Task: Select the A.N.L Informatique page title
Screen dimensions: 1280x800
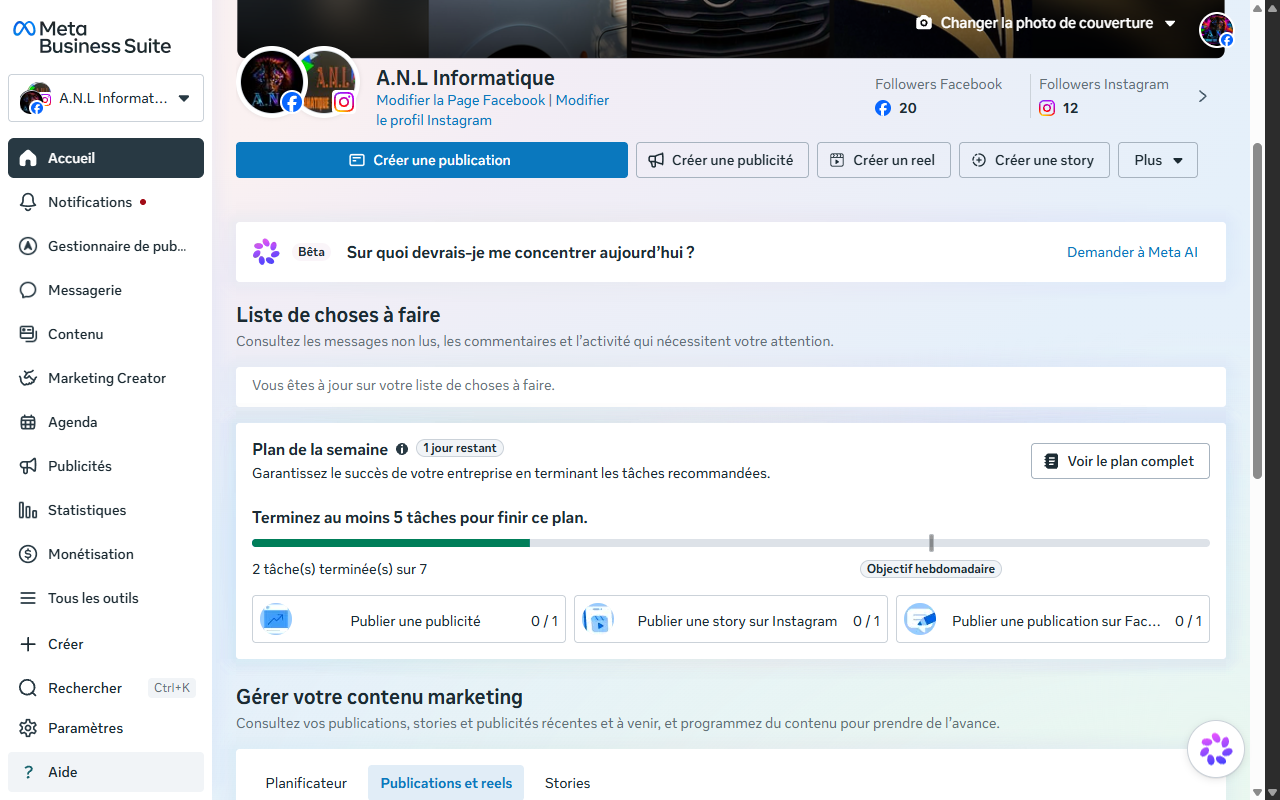Action: tap(465, 78)
